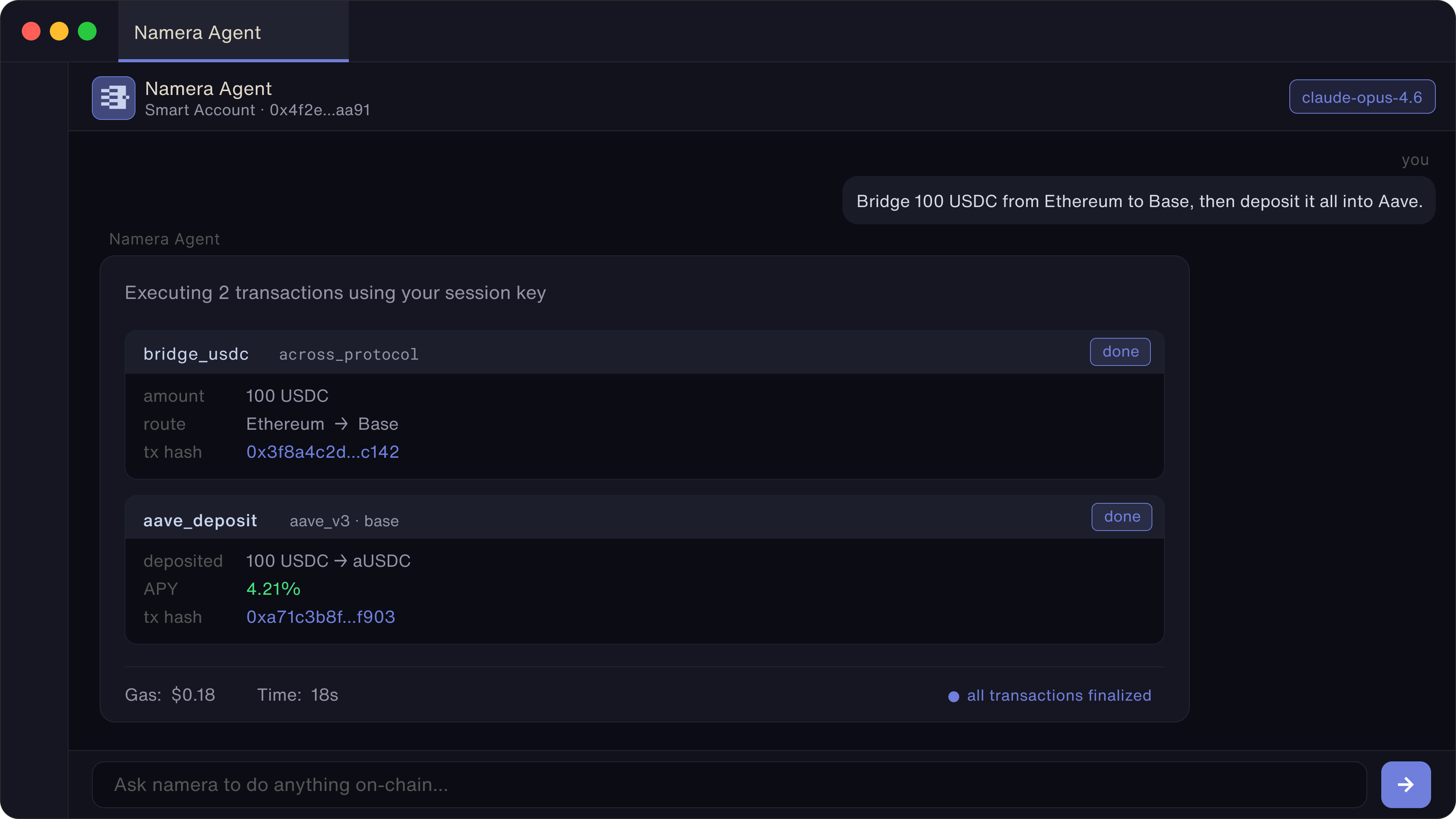Image resolution: width=1456 pixels, height=819 pixels.
Task: Focus the Ask namera input field
Action: (728, 784)
